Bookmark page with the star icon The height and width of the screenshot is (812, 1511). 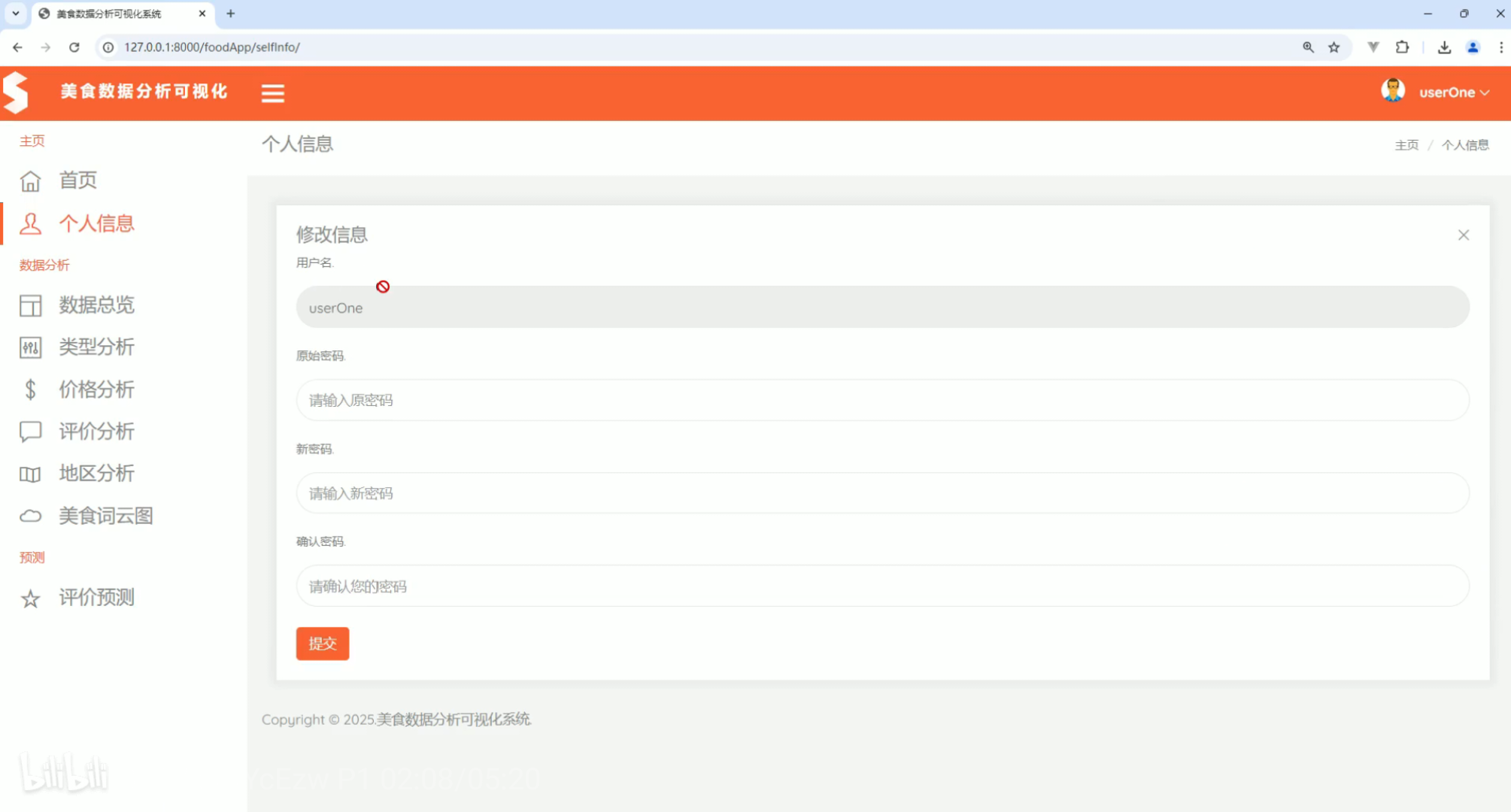(x=1334, y=47)
